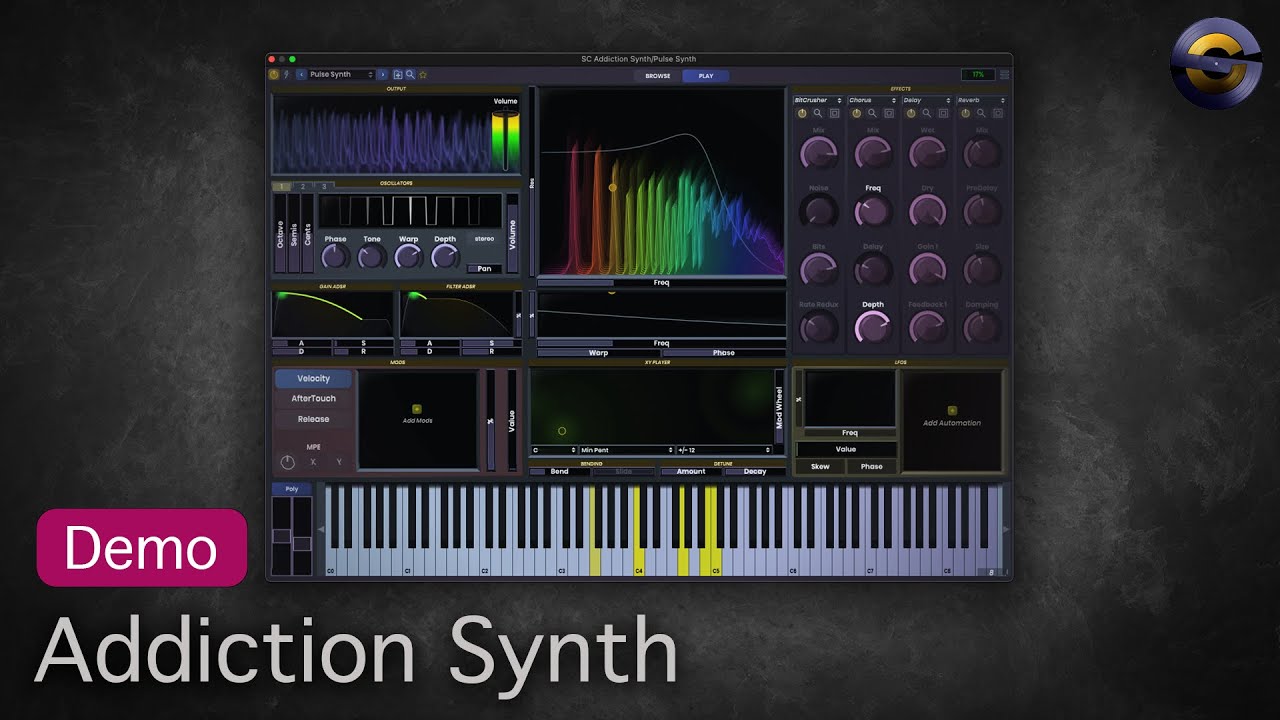Open the XY Player root note C dropdown

click(x=553, y=450)
